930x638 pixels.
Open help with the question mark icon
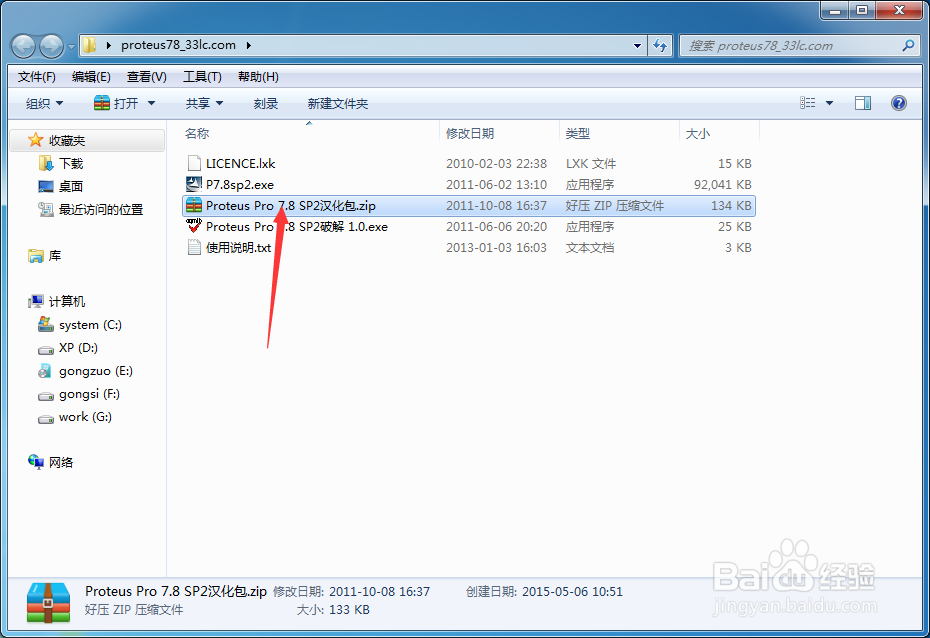pyautogui.click(x=899, y=103)
